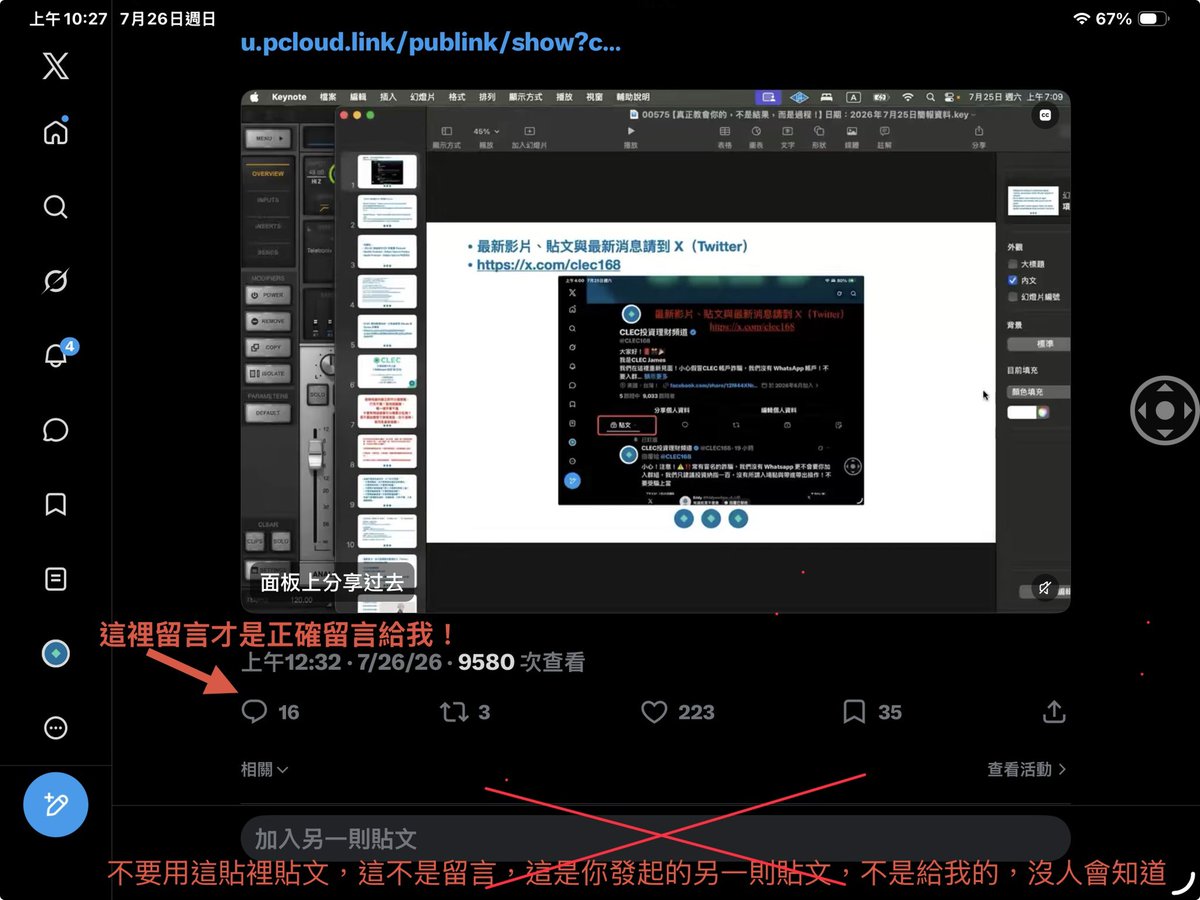This screenshot has height=900, width=1200.
Task: Bookmark the post showing 35 saves
Action: click(x=872, y=712)
